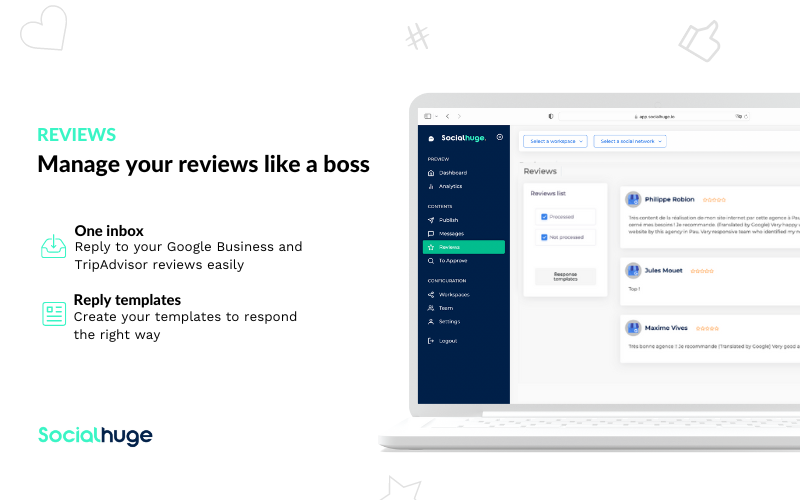Open Workspaces under Configuration
The height and width of the screenshot is (500, 800).
coord(454,294)
